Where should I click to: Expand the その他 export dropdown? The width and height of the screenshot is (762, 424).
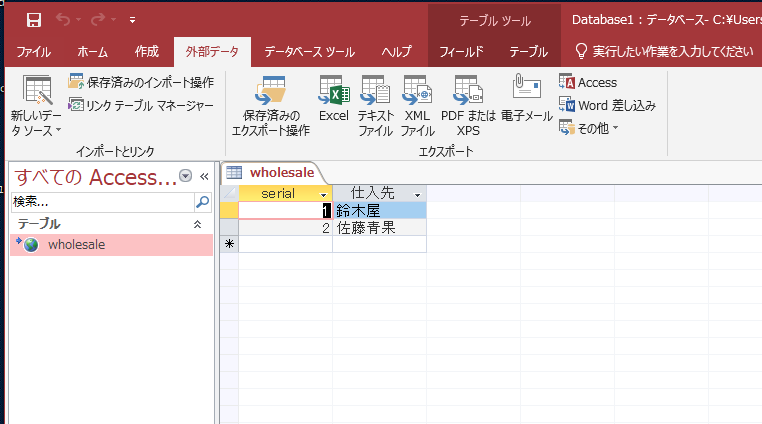tap(590, 127)
